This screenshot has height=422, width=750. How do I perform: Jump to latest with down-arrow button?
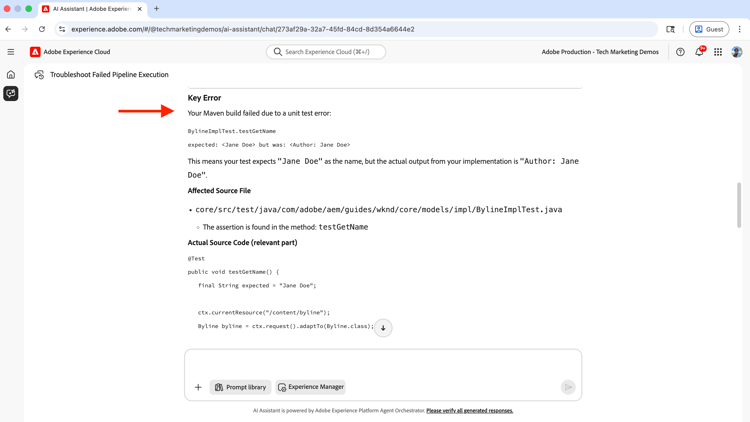[x=383, y=328]
